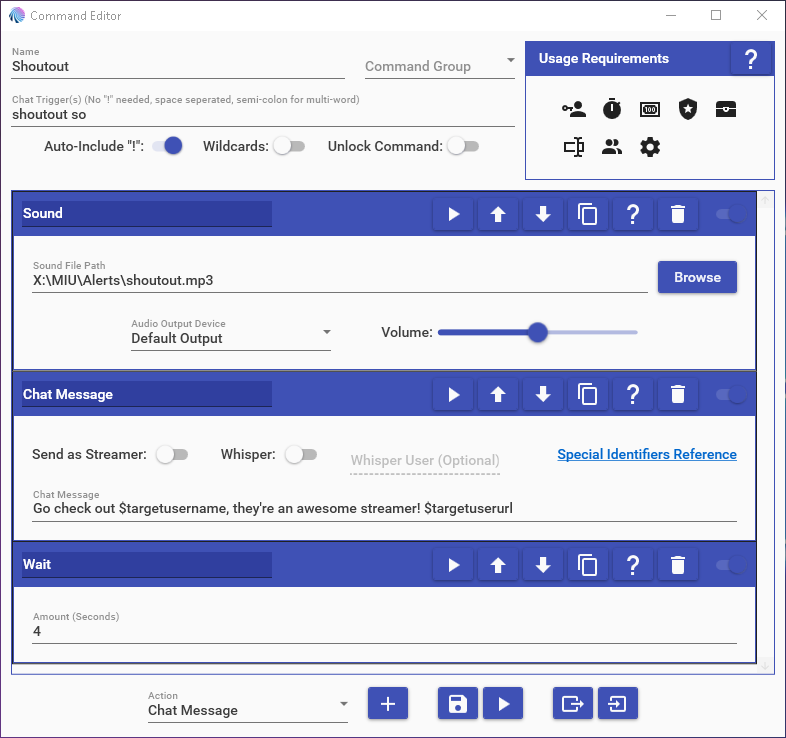The image size is (786, 738).
Task: Open the Command Group dropdown
Action: pos(440,66)
